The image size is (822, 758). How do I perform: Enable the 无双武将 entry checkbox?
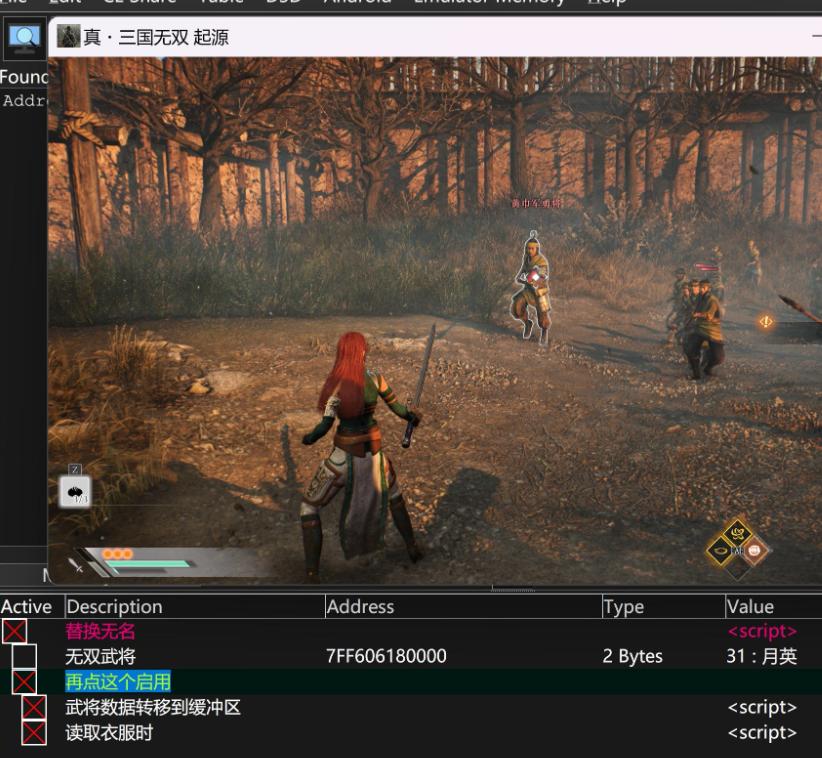pyautogui.click(x=24, y=656)
